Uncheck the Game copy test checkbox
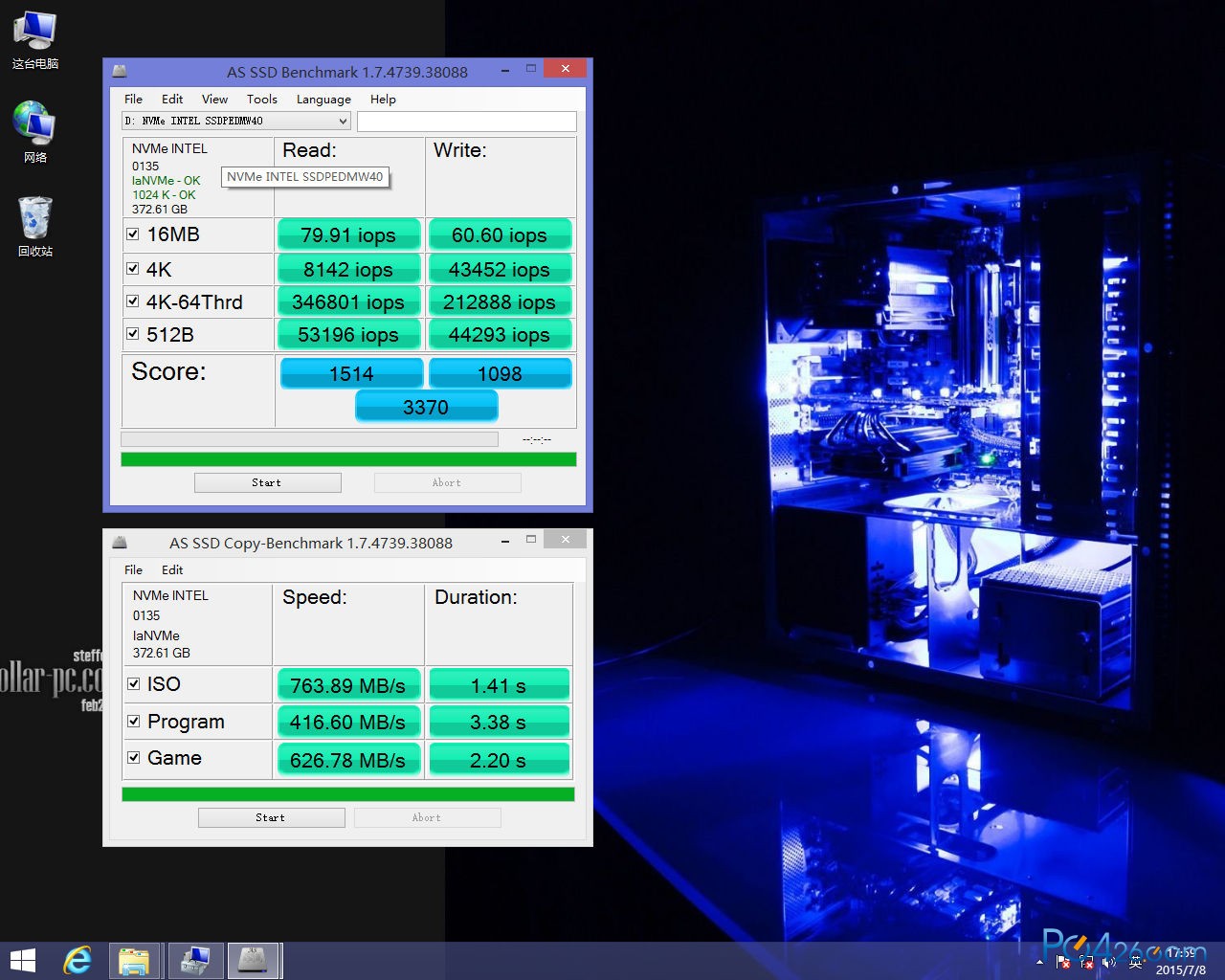This screenshot has height=980, width=1225. (x=134, y=757)
